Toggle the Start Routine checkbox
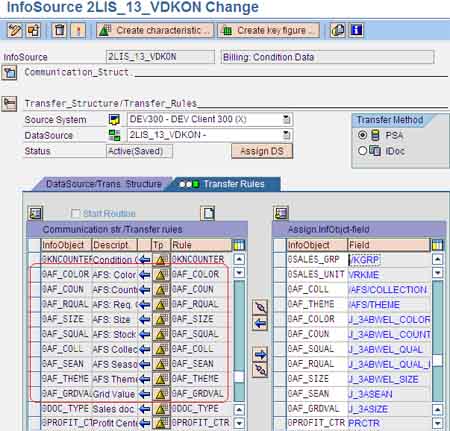This screenshot has height=431, width=450. [x=76, y=213]
